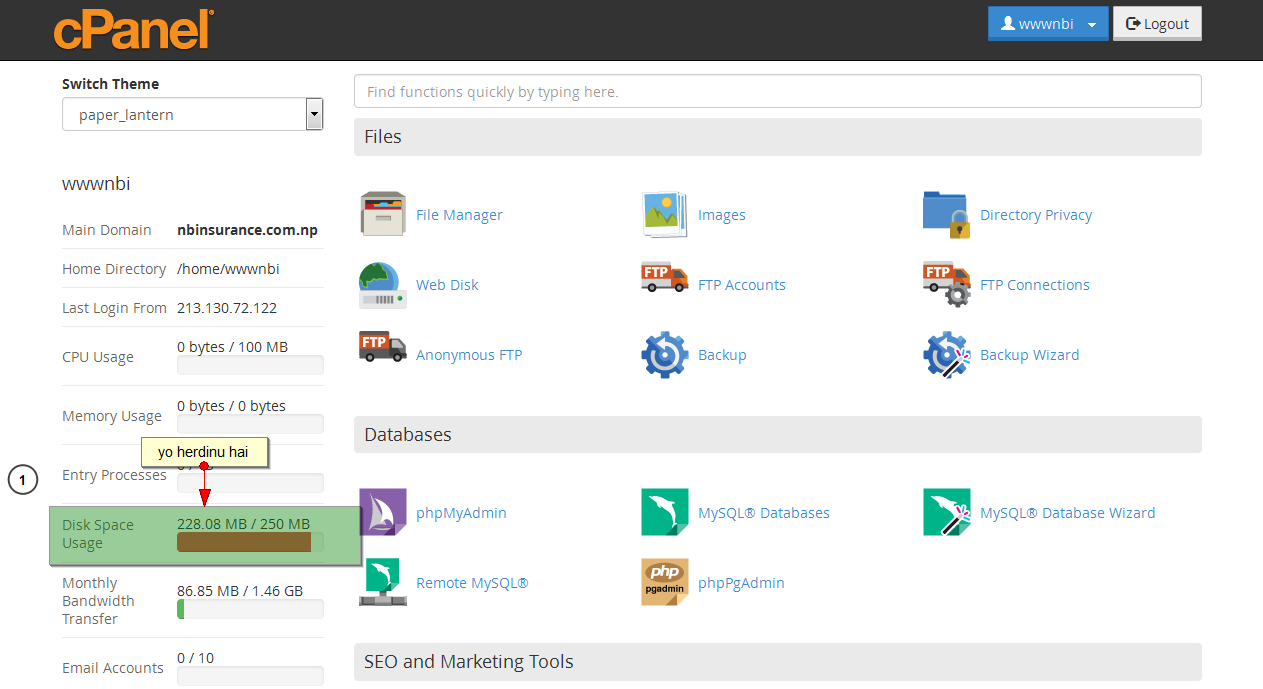The image size is (1263, 689).
Task: Open the MySQL Database Wizard icon
Action: pos(946,513)
